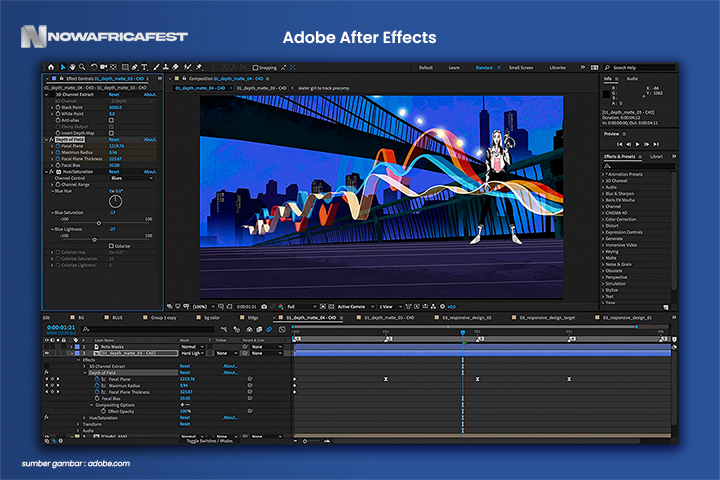The height and width of the screenshot is (480, 720).
Task: Toggle the lock icon on Composition panel
Action: pyautogui.click(x=184, y=79)
